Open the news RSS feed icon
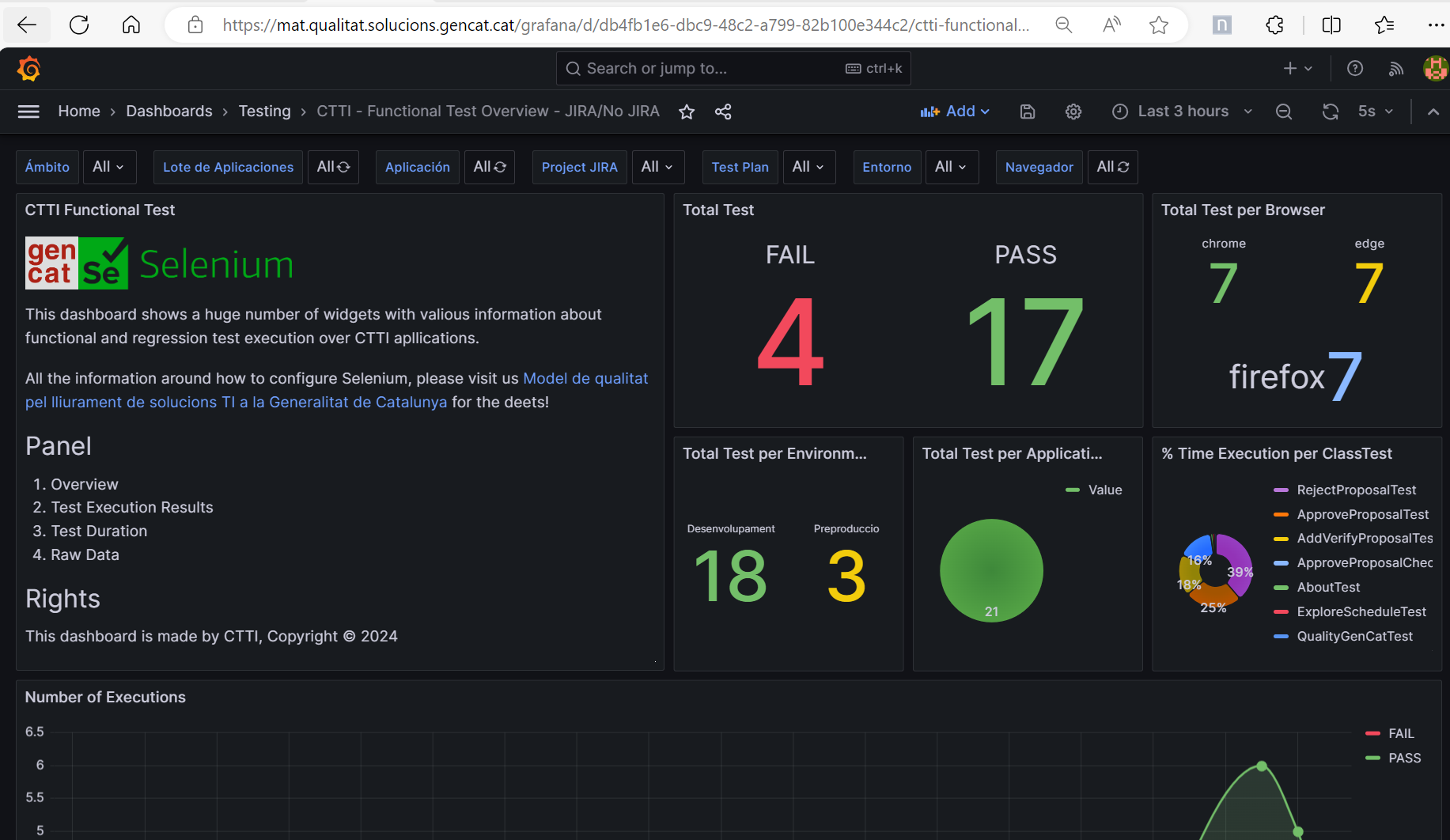The height and width of the screenshot is (840, 1450). (x=1396, y=69)
